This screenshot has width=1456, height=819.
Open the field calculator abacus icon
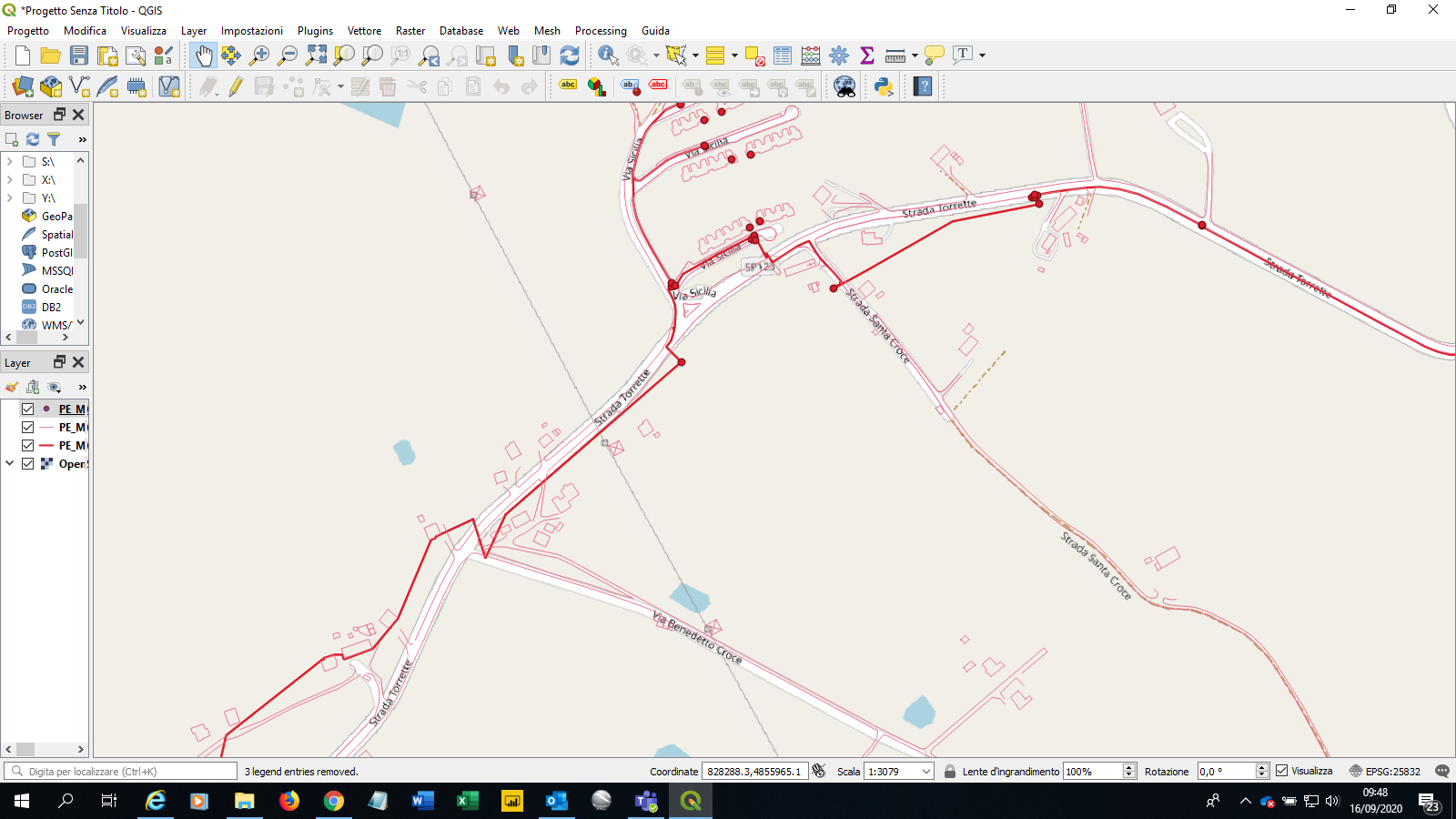pyautogui.click(x=810, y=56)
